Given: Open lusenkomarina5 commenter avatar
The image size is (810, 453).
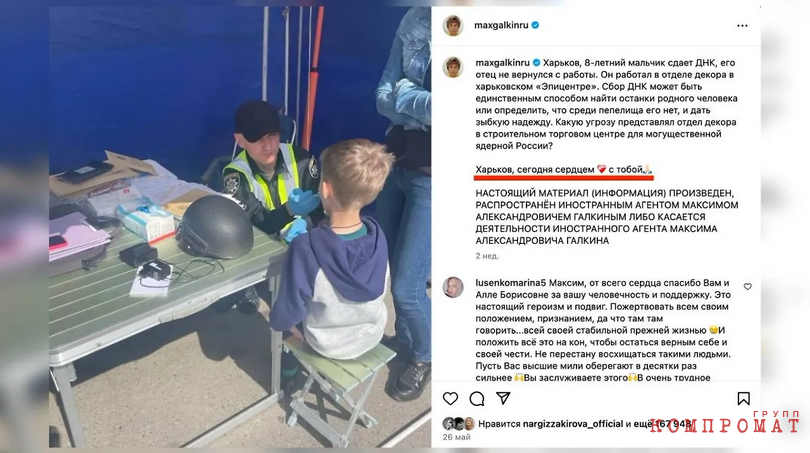Looking at the screenshot, I should [x=453, y=287].
